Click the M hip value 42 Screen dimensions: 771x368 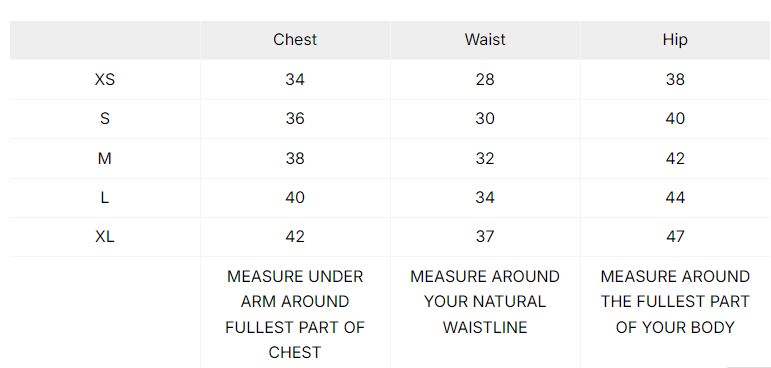[675, 158]
